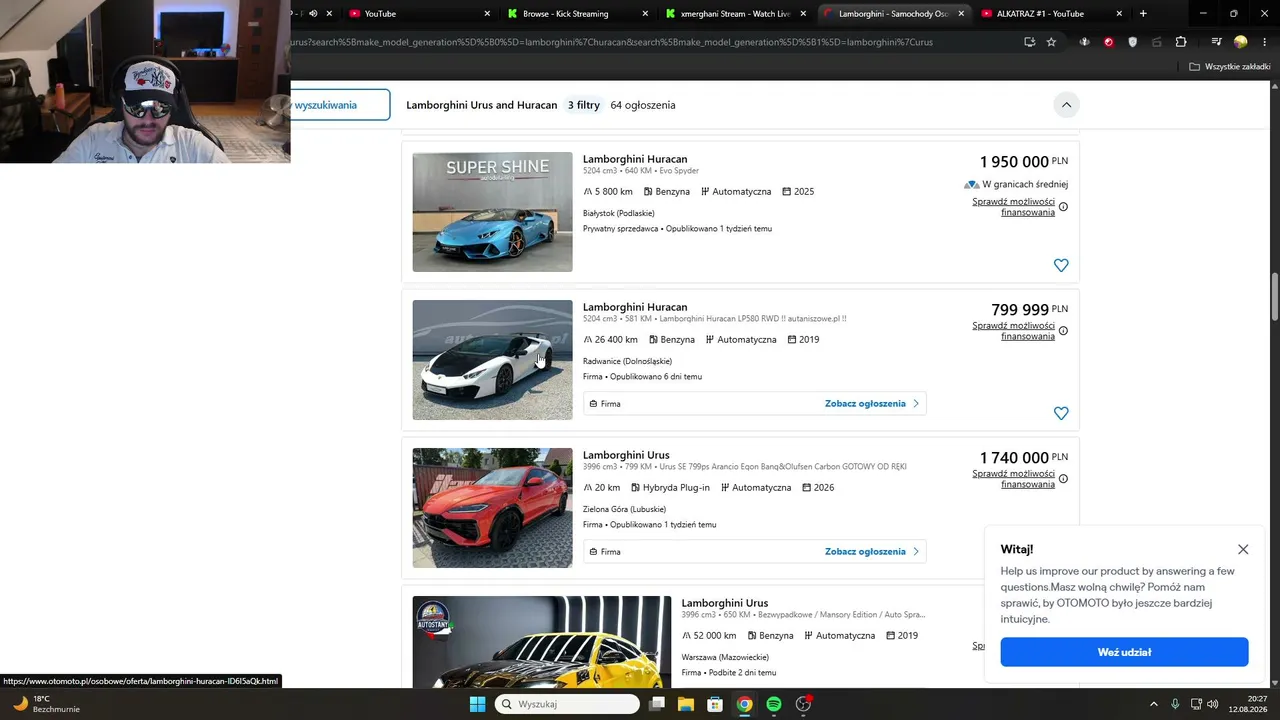This screenshot has width=1280, height=720.
Task: Show hidden system tray icons
Action: [x=1153, y=704]
